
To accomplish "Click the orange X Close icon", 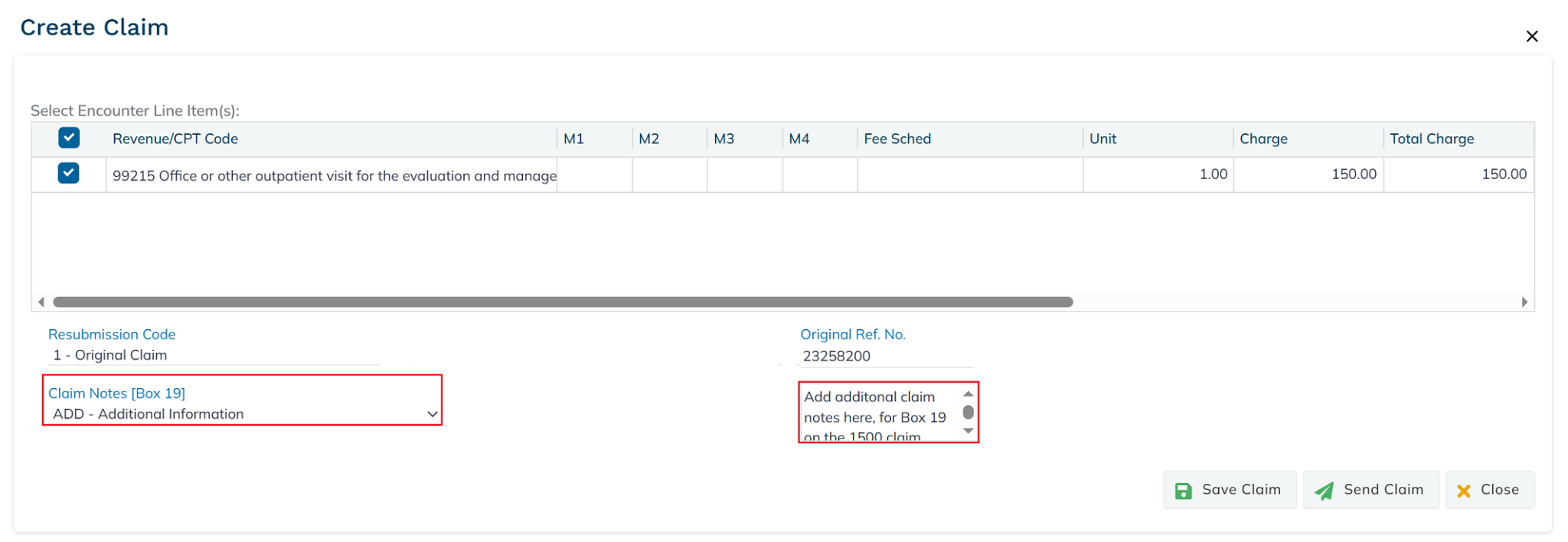I will tap(1463, 491).
